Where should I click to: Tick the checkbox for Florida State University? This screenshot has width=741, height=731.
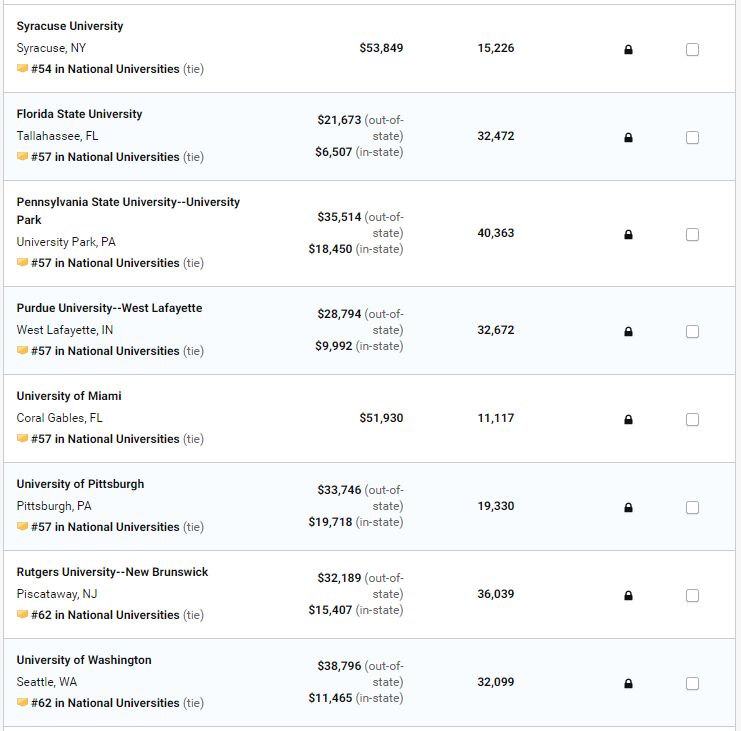(x=692, y=138)
